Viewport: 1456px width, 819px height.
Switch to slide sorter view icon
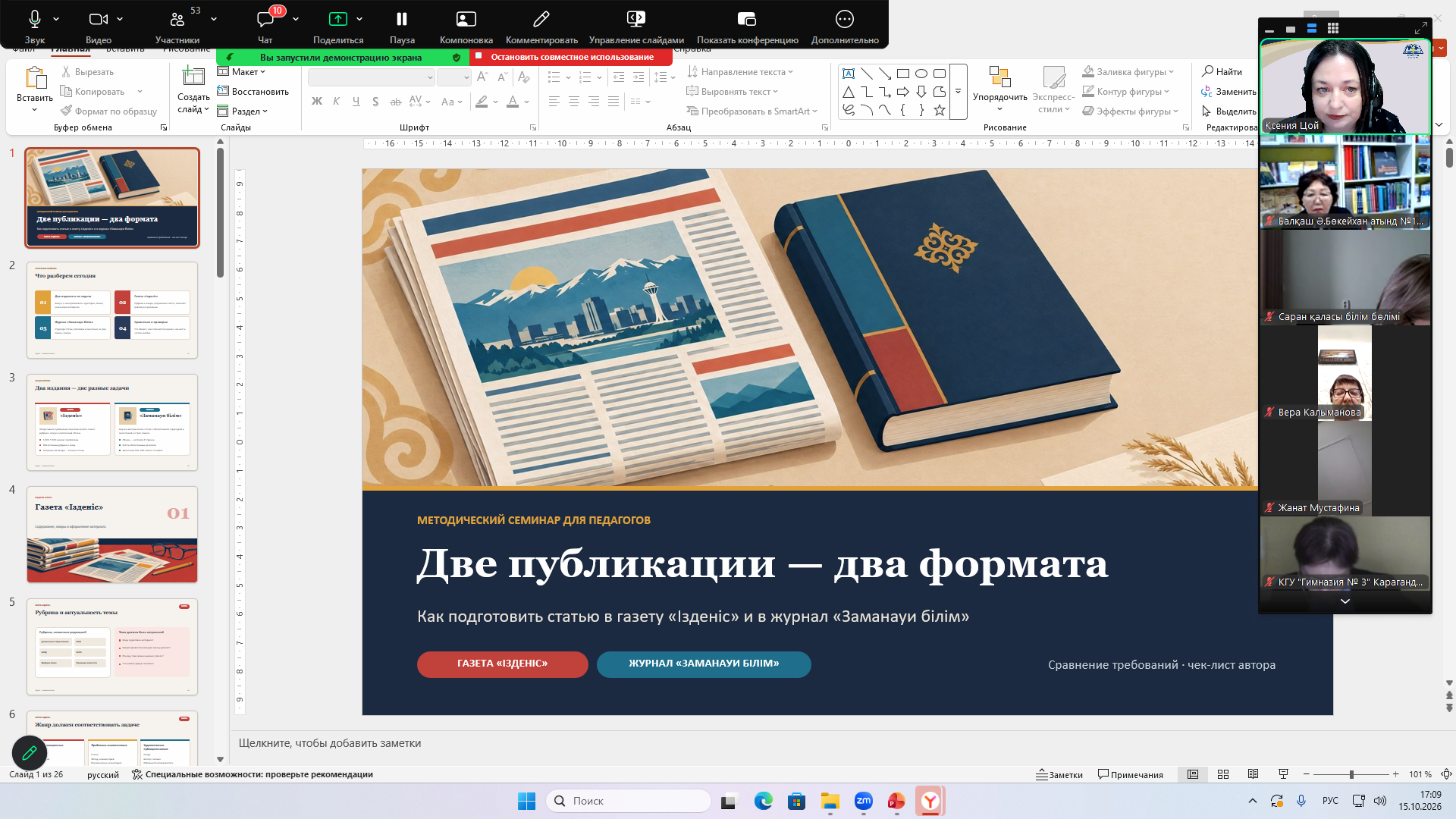(1223, 774)
